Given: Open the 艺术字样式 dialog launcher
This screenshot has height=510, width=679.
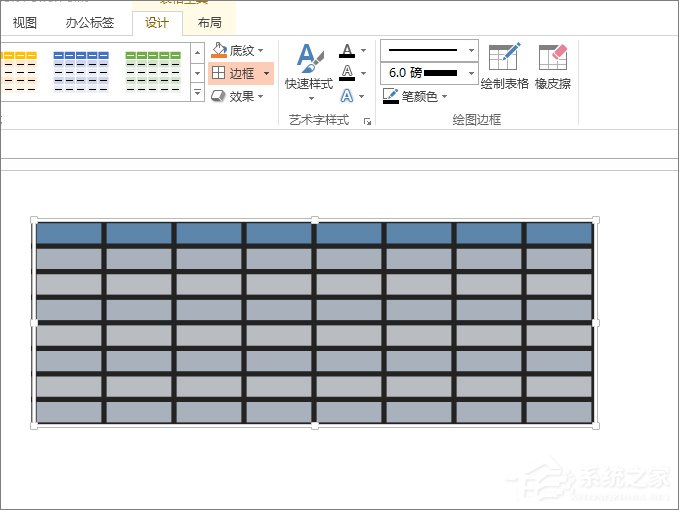Looking at the screenshot, I should (368, 122).
